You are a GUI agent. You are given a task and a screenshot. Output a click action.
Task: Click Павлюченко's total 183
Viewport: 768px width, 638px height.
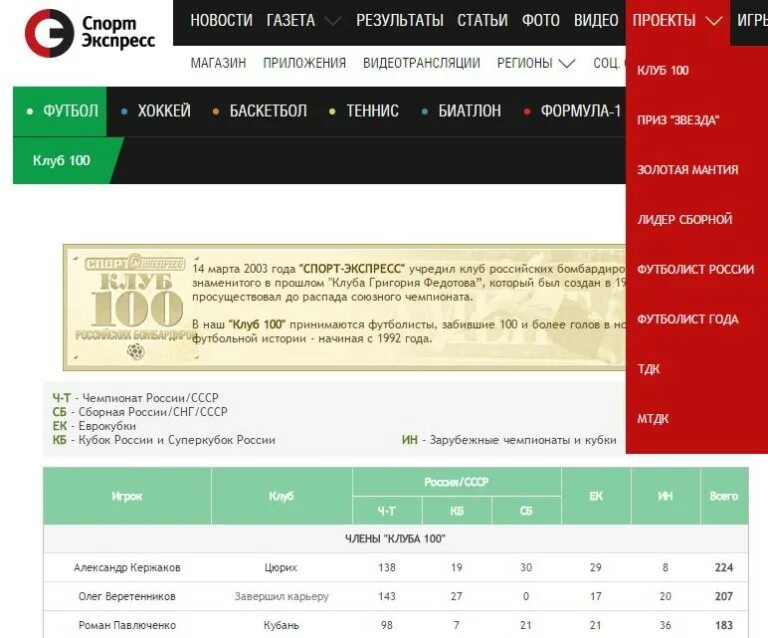[724, 625]
